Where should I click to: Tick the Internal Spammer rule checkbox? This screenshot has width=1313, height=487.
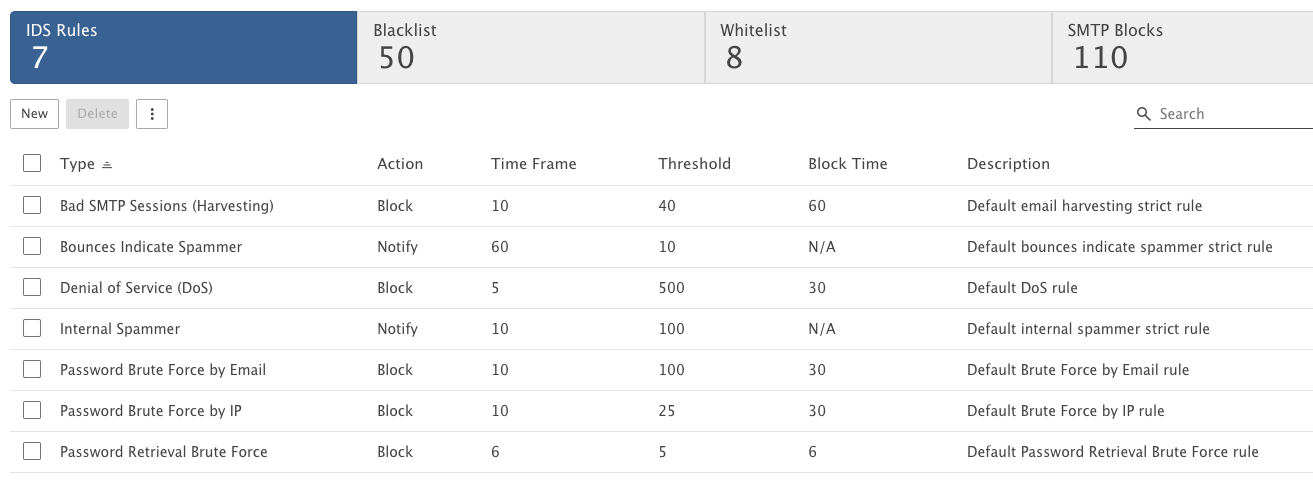pos(32,328)
